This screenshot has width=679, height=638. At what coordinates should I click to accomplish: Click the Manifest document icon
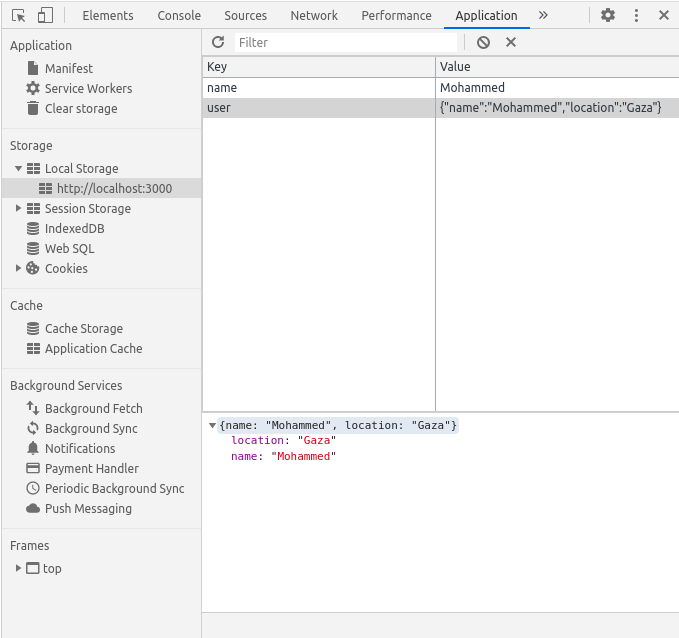click(33, 68)
